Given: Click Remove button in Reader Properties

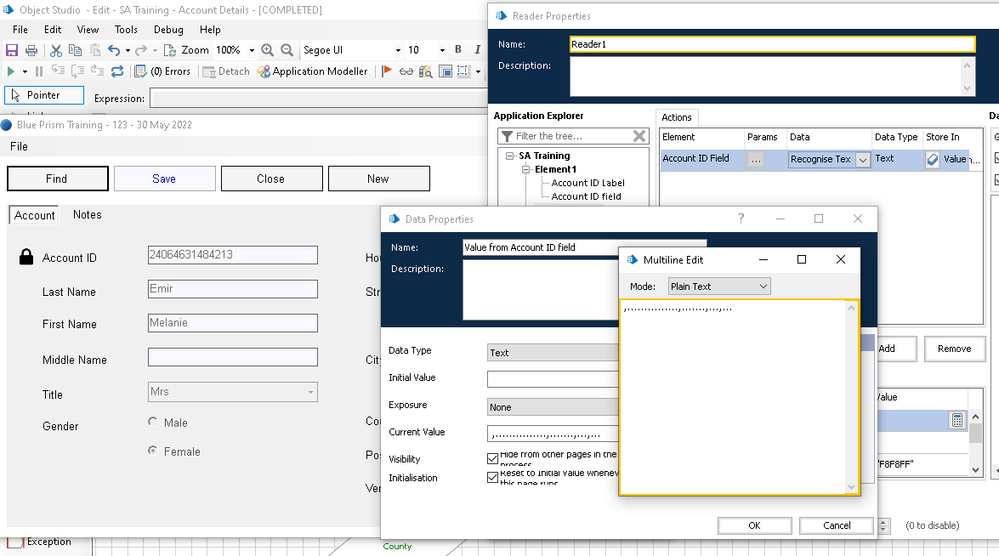Looking at the screenshot, I should (954, 349).
